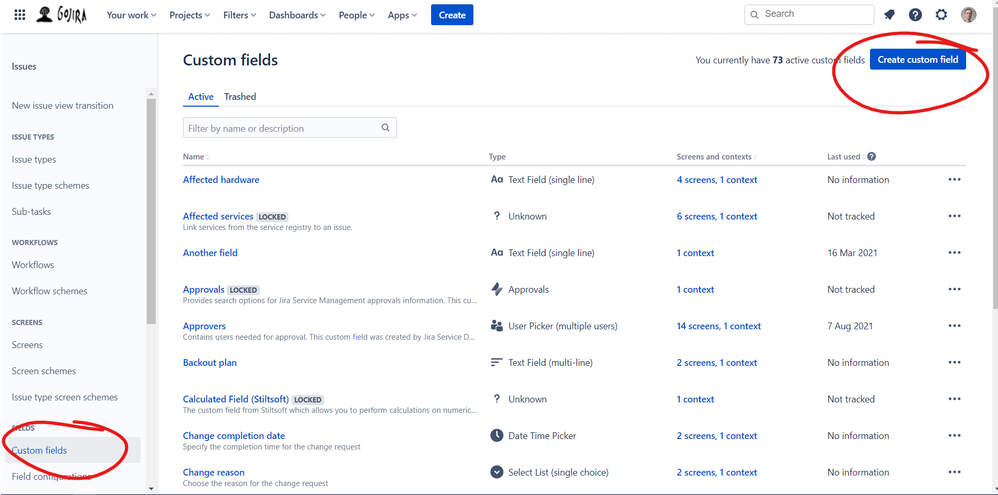Viewport: 998px width, 495px height.
Task: Open the Approvers field link
Action: 204,326
